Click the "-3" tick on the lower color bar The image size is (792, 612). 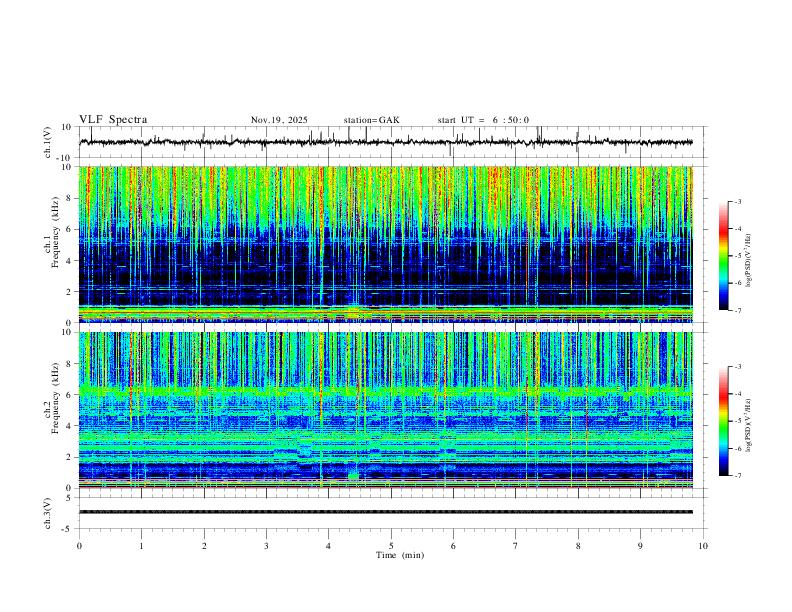point(738,367)
